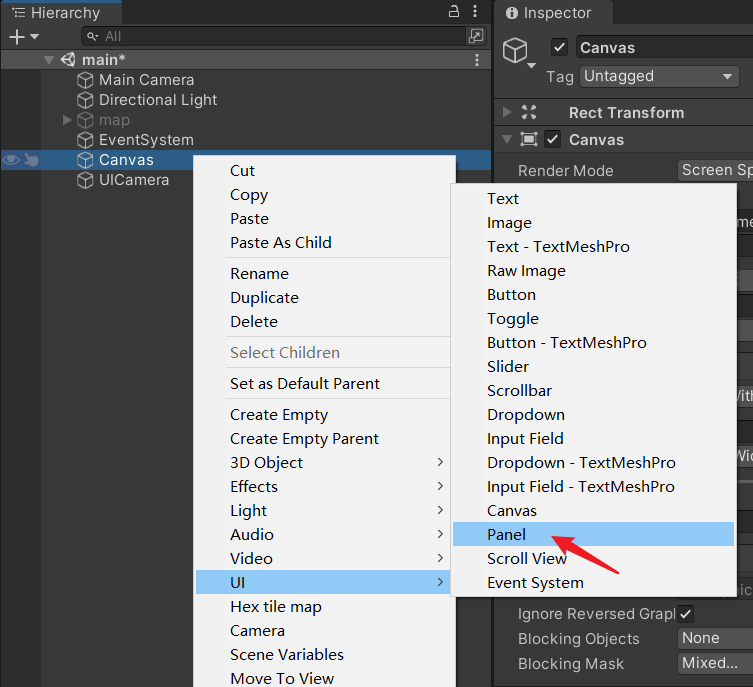The height and width of the screenshot is (687, 753).
Task: Click the Canvas component icon in Inspector
Action: pos(529,140)
